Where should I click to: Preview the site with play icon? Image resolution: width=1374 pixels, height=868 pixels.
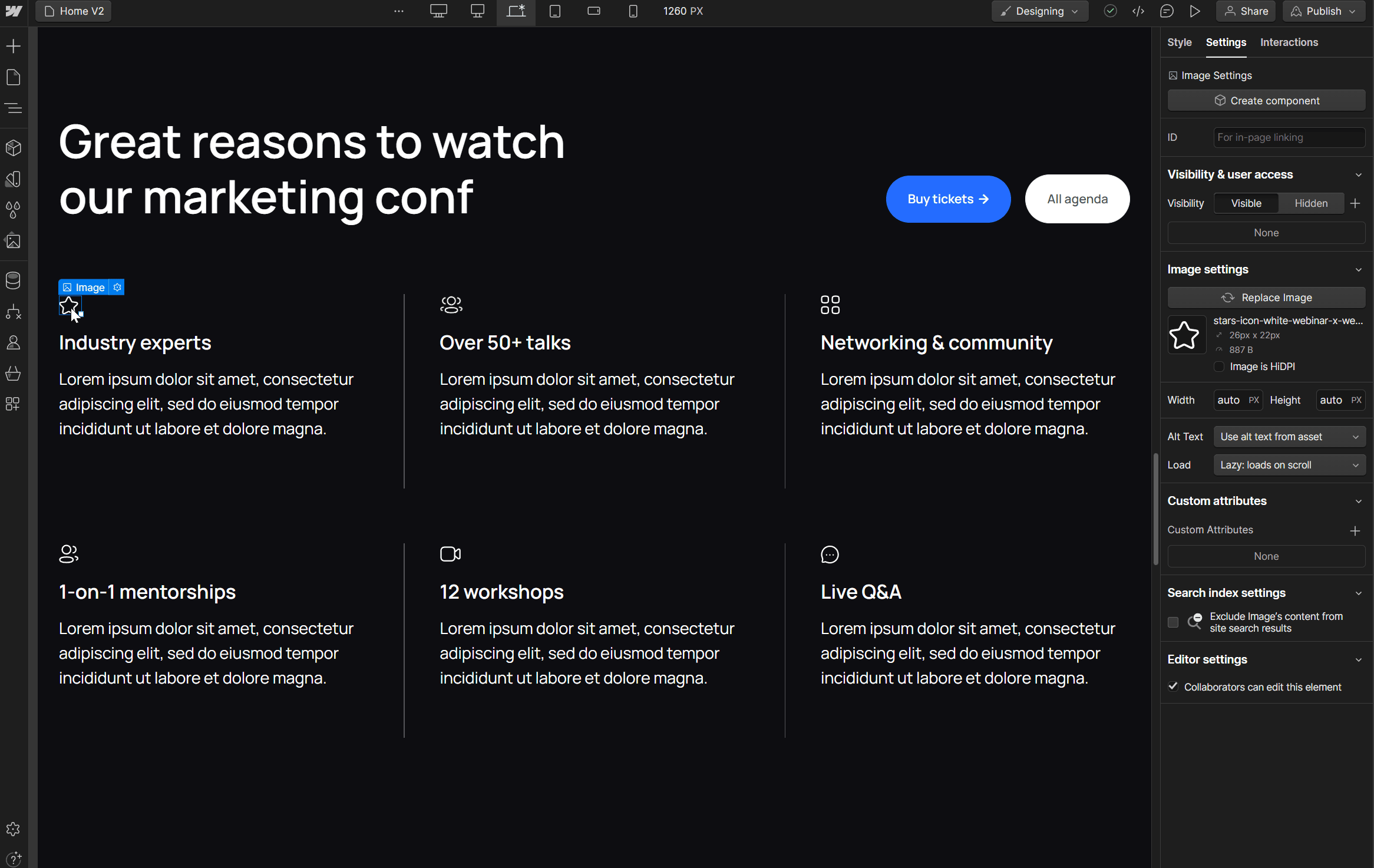(1195, 11)
